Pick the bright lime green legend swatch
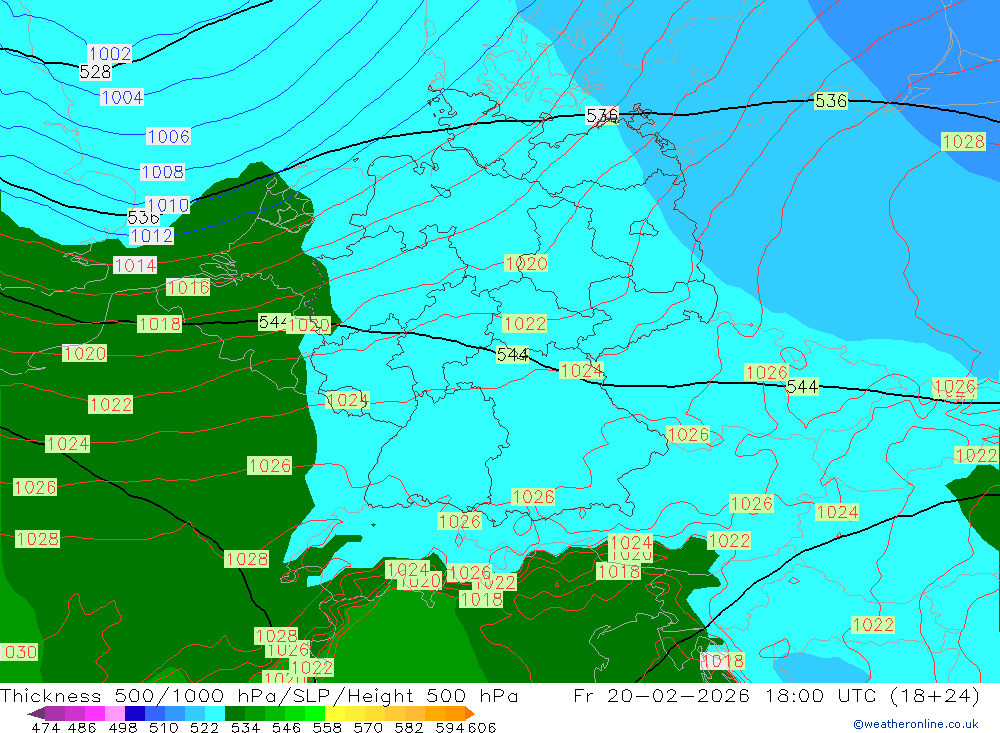The image size is (1000, 733). pyautogui.click(x=315, y=713)
